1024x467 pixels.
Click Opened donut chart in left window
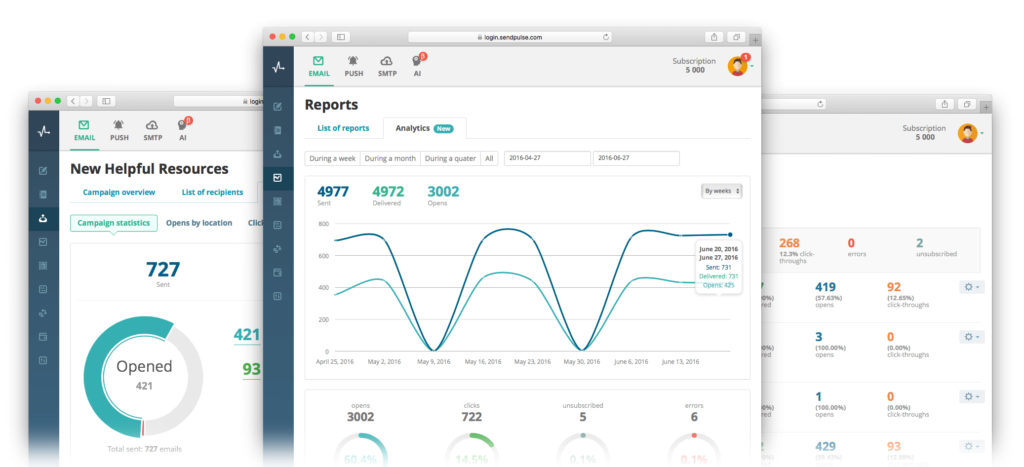[143, 376]
